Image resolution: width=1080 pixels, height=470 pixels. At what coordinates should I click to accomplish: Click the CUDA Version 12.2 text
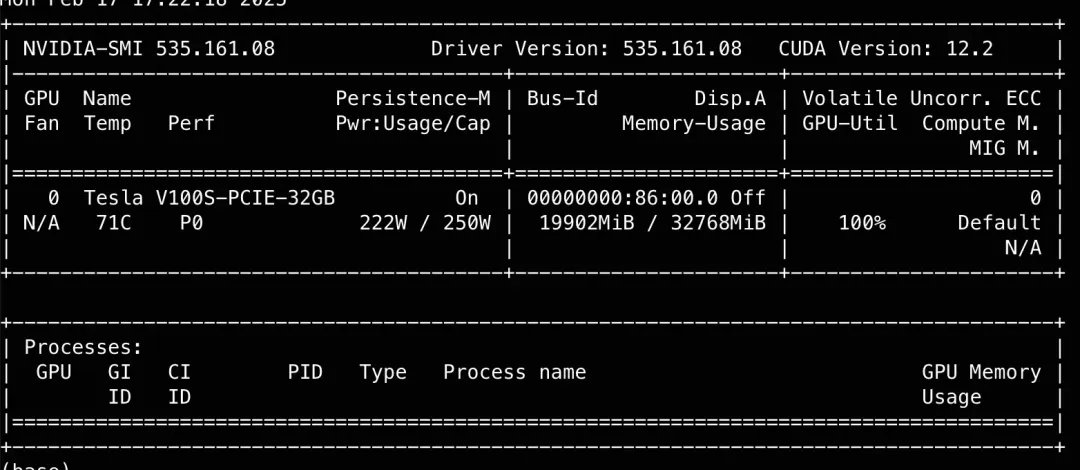coord(886,49)
